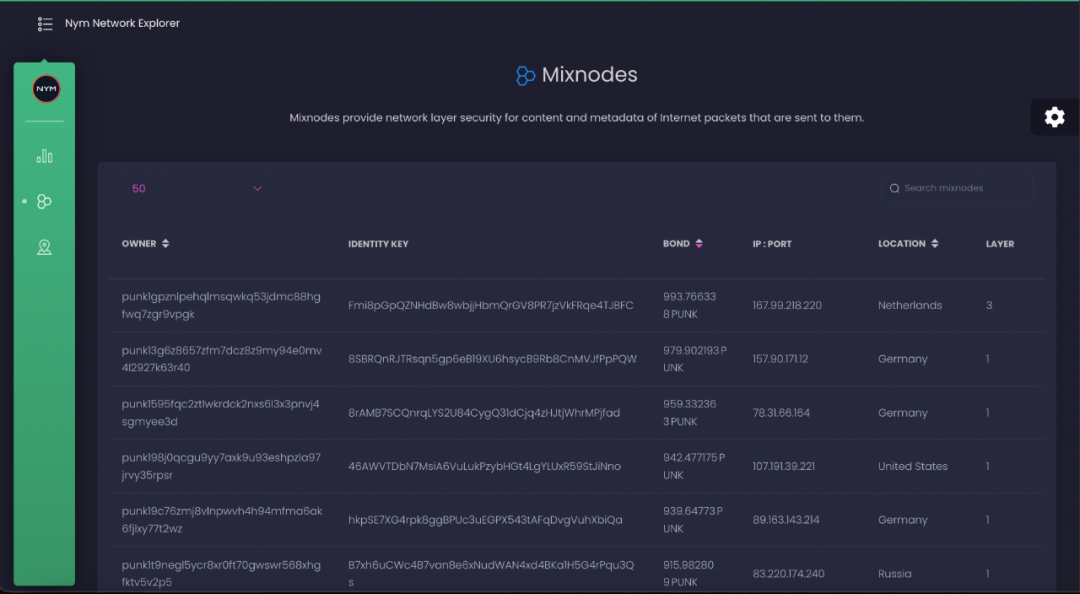Viewport: 1080px width, 594px height.
Task: Open identity key starting B7xh6uCWc4B7van8e6x
Action: (491, 573)
